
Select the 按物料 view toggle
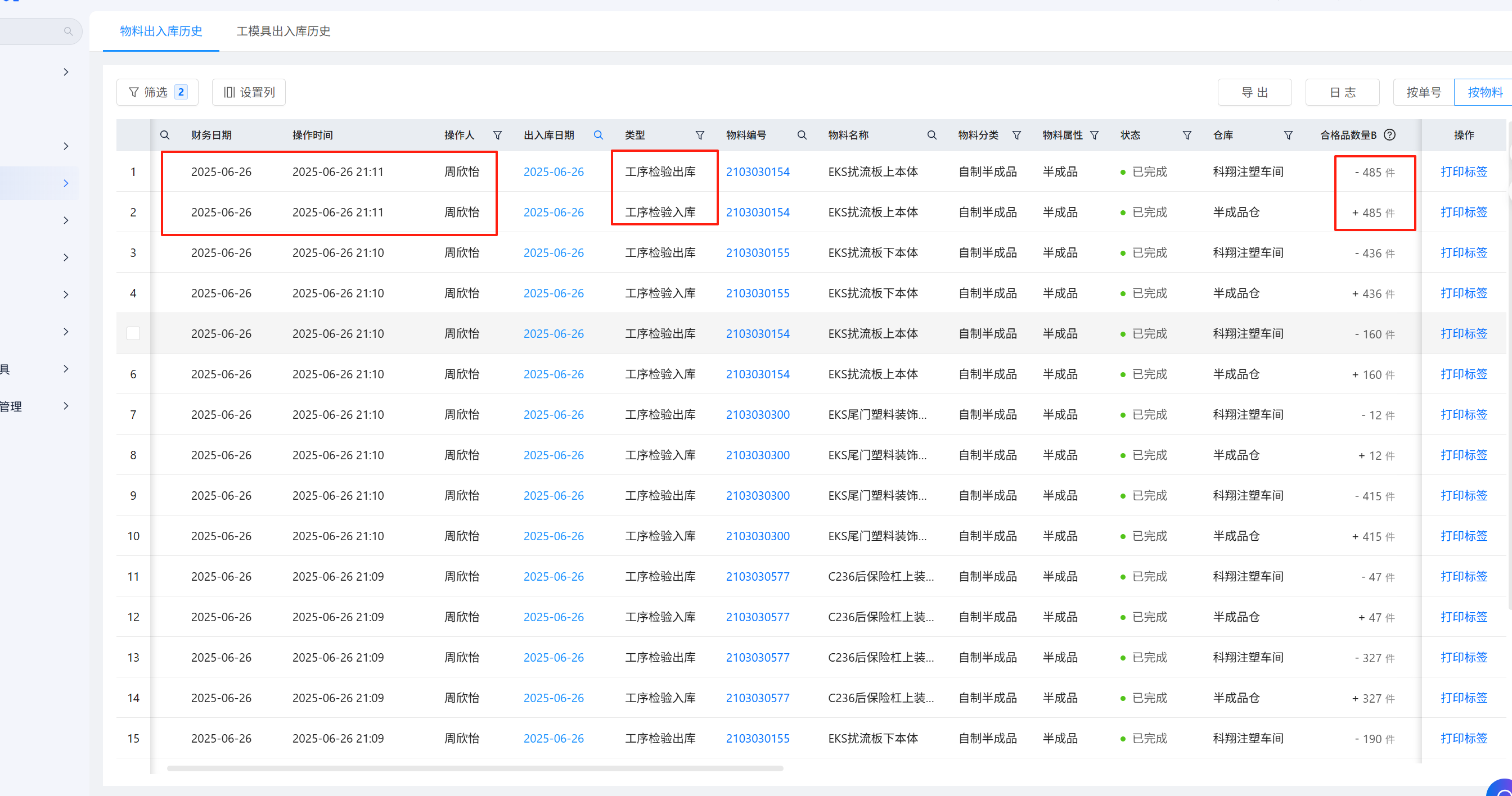point(1484,92)
